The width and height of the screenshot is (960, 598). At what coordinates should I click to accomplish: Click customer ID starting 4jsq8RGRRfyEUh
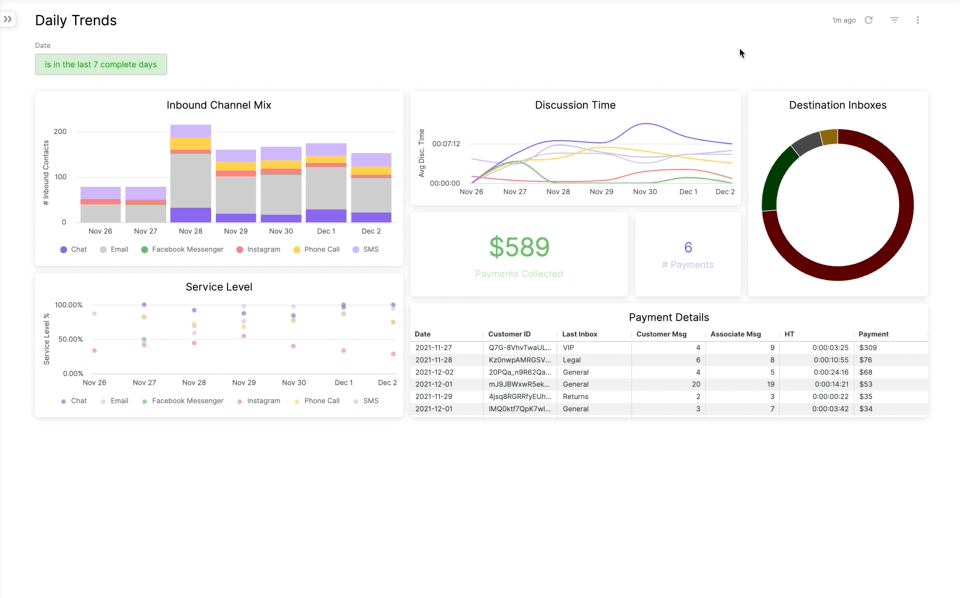520,397
